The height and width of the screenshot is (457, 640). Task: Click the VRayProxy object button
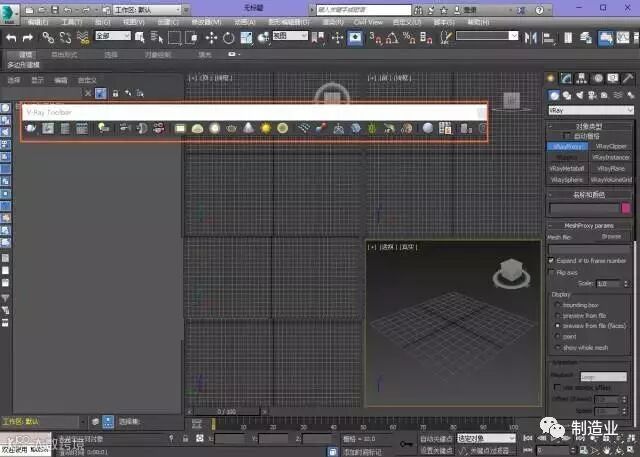[x=567, y=146]
